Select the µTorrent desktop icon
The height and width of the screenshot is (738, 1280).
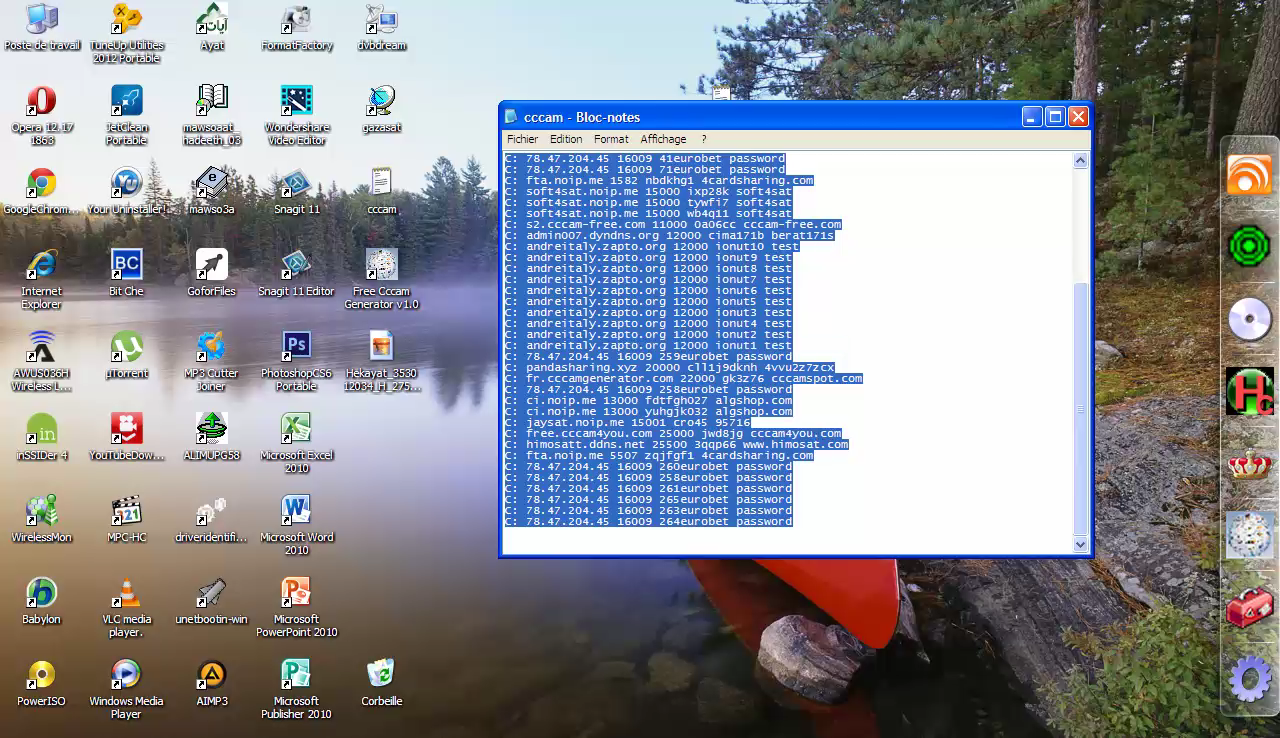(x=126, y=348)
